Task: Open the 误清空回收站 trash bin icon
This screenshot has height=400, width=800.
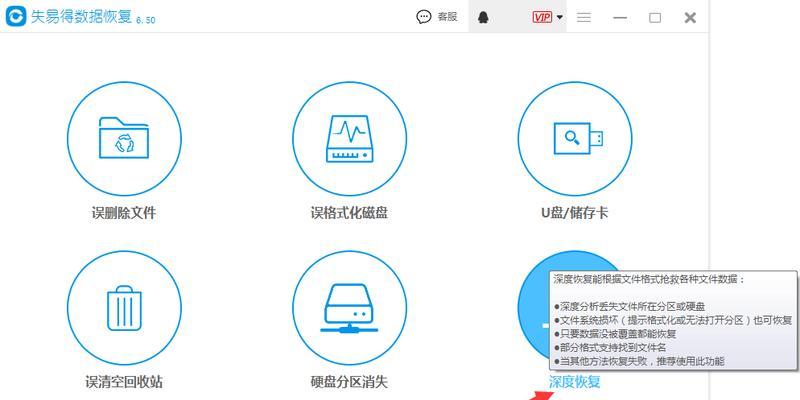Action: coord(124,308)
